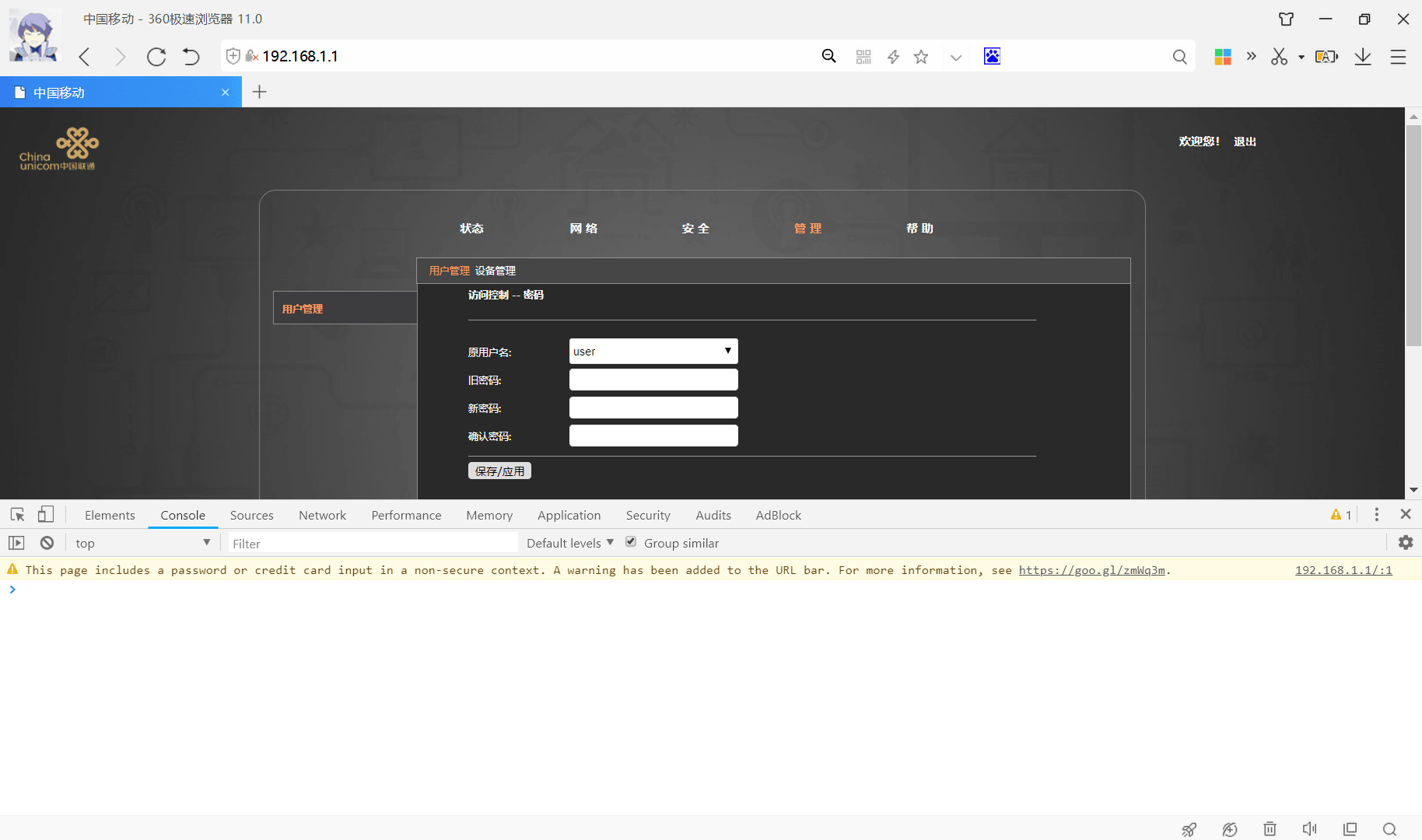Reload the page with the refresh icon
1422x840 pixels.
point(156,57)
